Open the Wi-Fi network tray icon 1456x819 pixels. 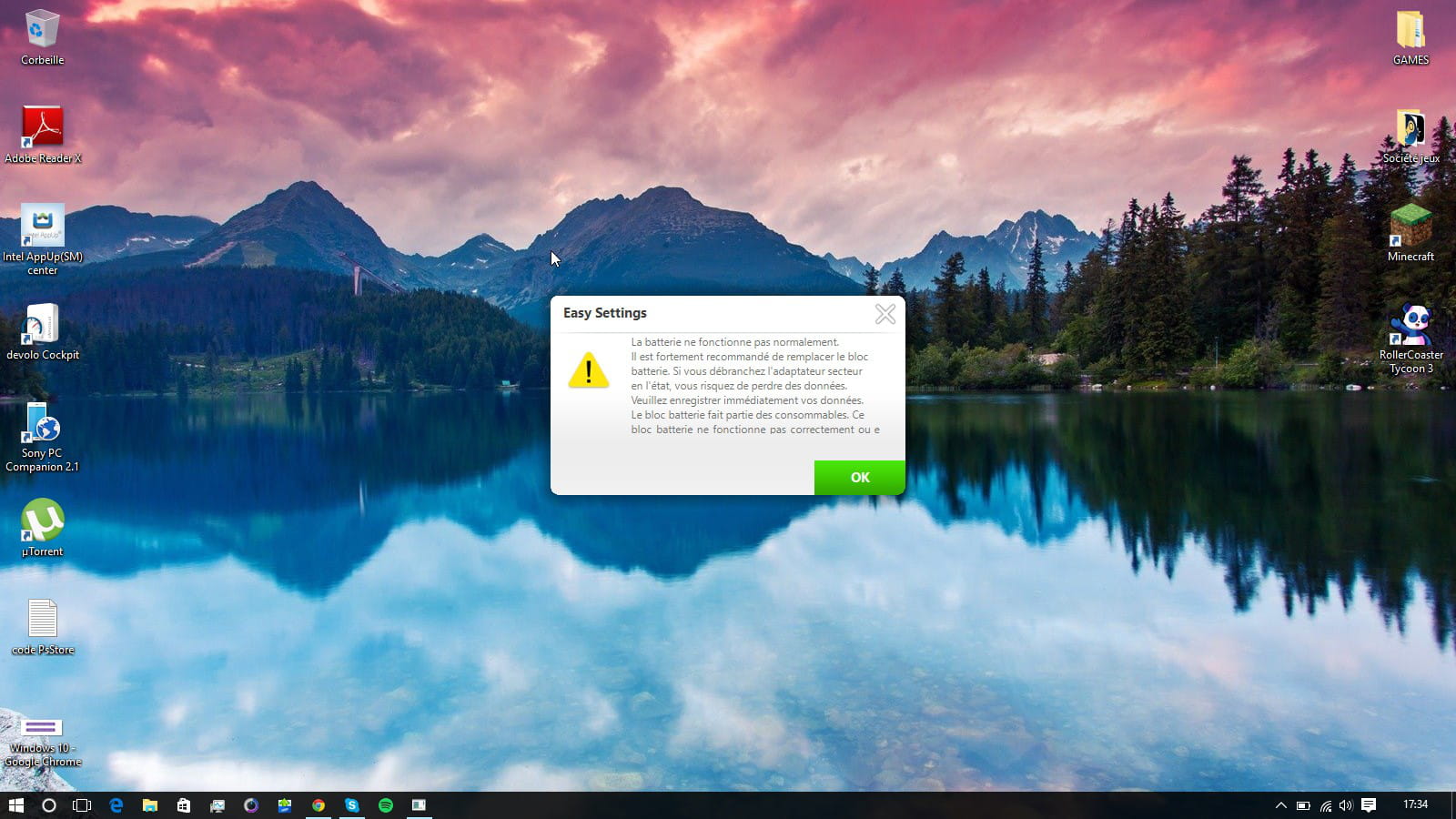[x=1325, y=805]
